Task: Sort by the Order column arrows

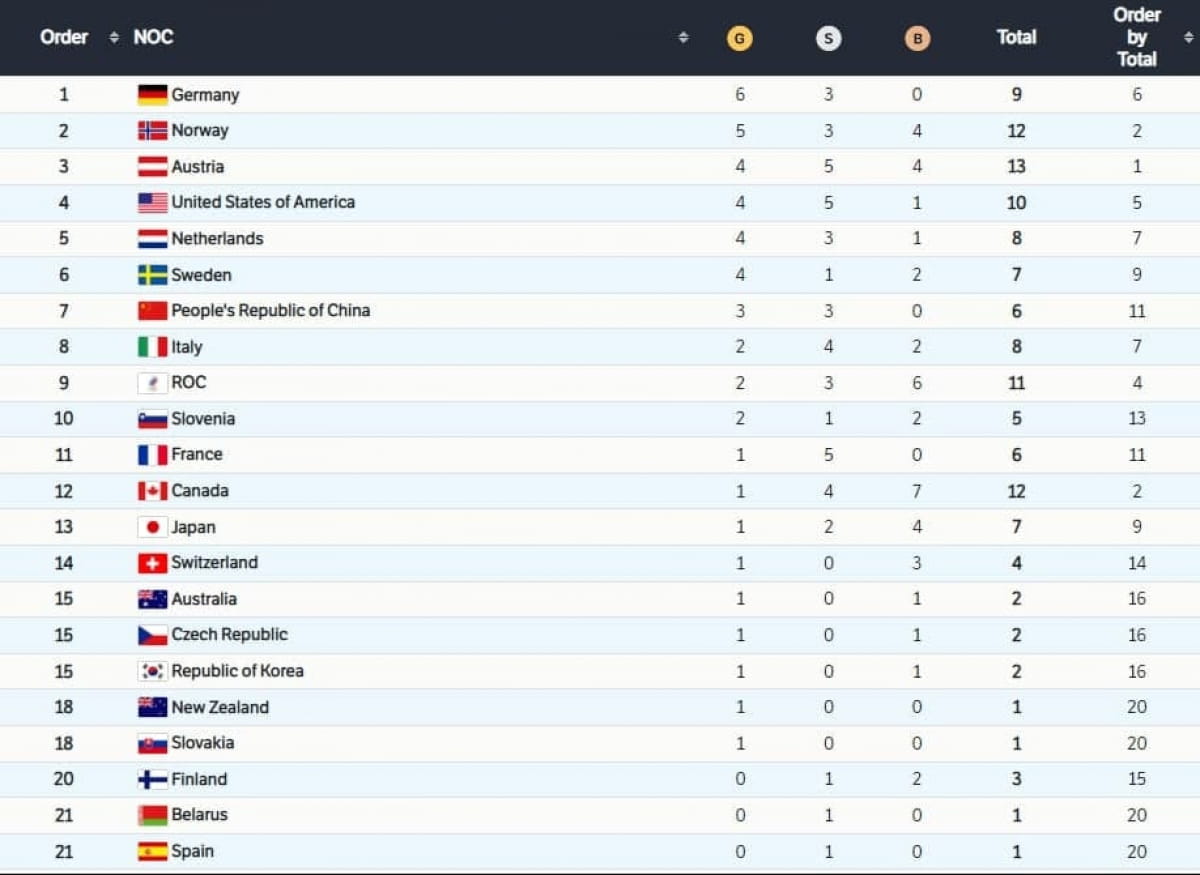Action: click(114, 38)
